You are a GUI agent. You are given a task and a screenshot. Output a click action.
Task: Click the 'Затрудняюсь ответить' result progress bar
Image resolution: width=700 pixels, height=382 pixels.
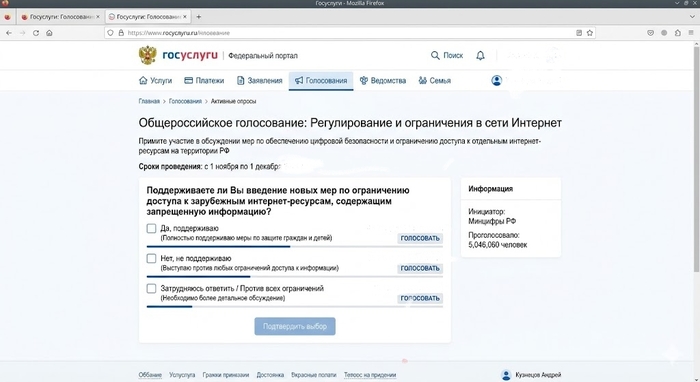pos(295,307)
